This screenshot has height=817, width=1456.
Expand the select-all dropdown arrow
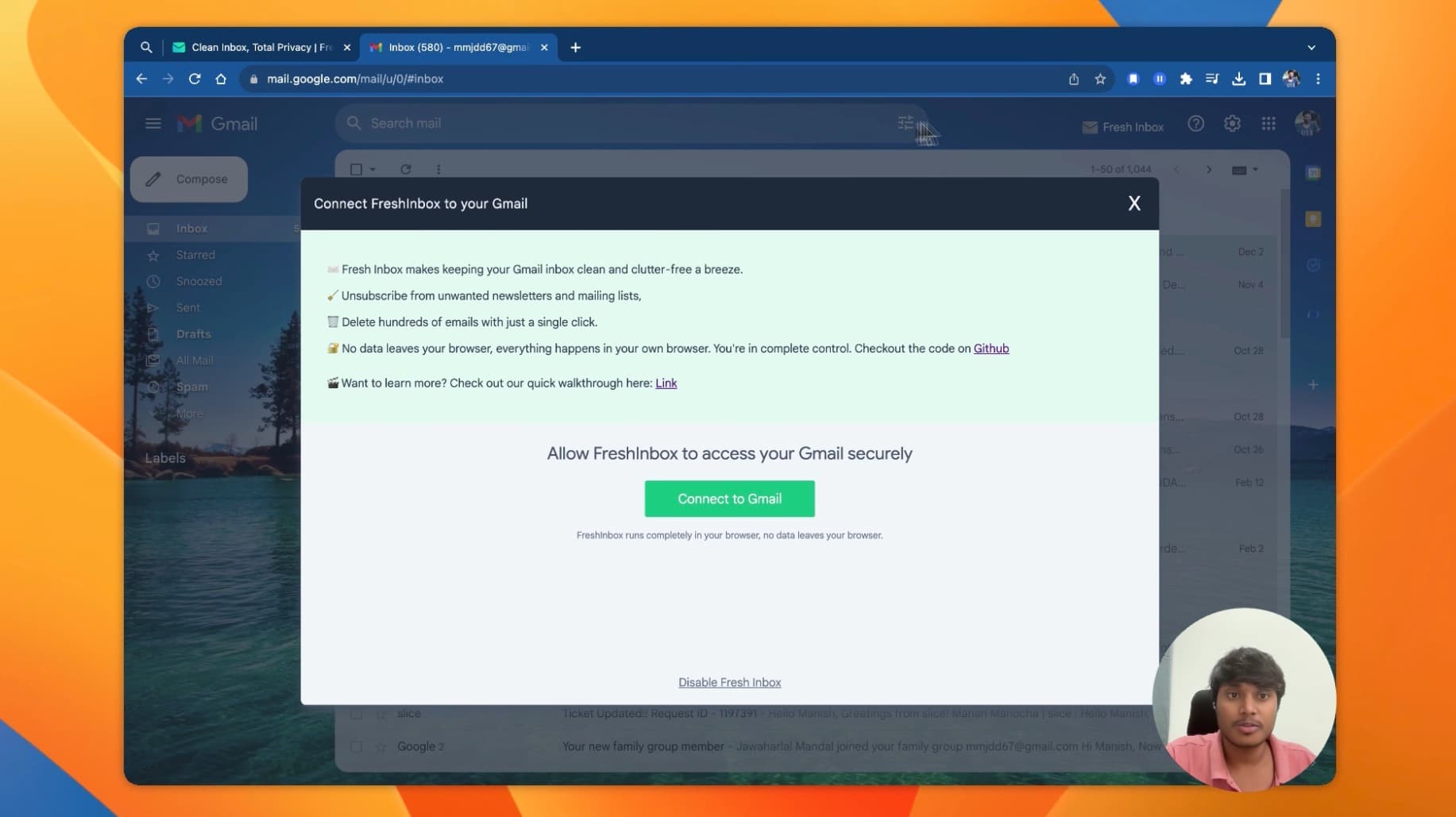tap(373, 169)
